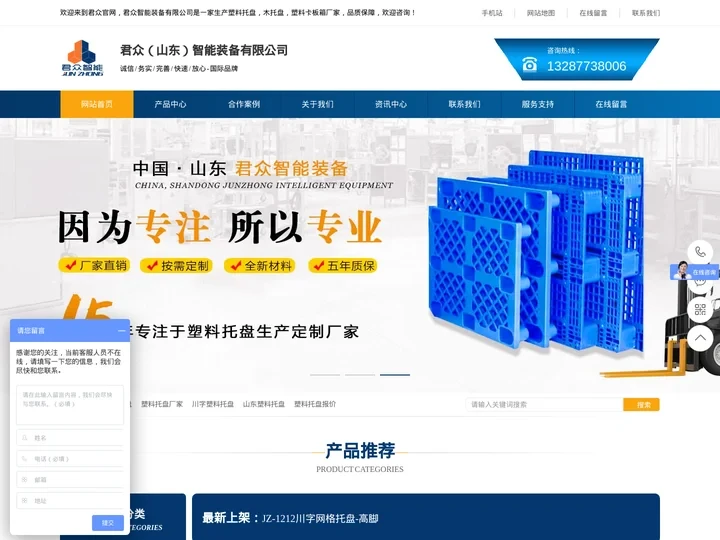Select 在线留言 in the blue navigation bar

pyautogui.click(x=611, y=104)
